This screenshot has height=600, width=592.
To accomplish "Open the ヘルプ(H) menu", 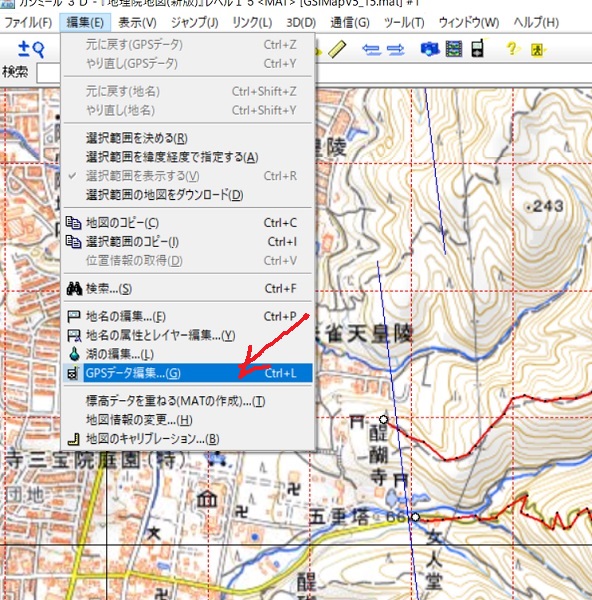I will tap(536, 23).
